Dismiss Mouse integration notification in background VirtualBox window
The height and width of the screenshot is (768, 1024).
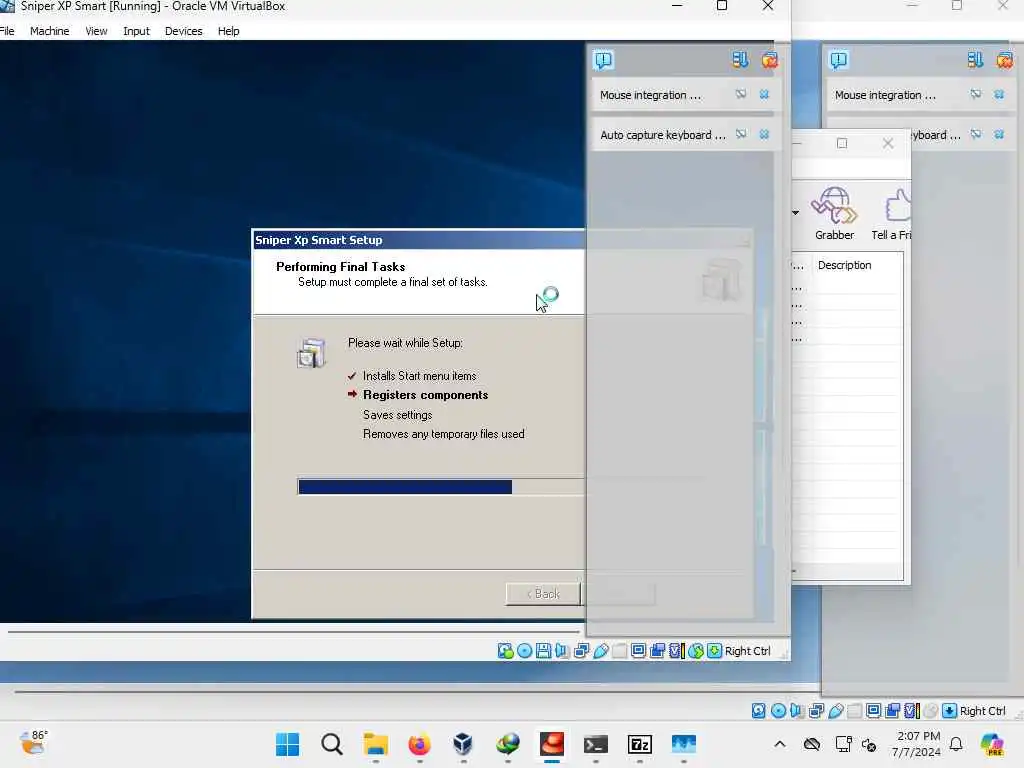click(999, 95)
